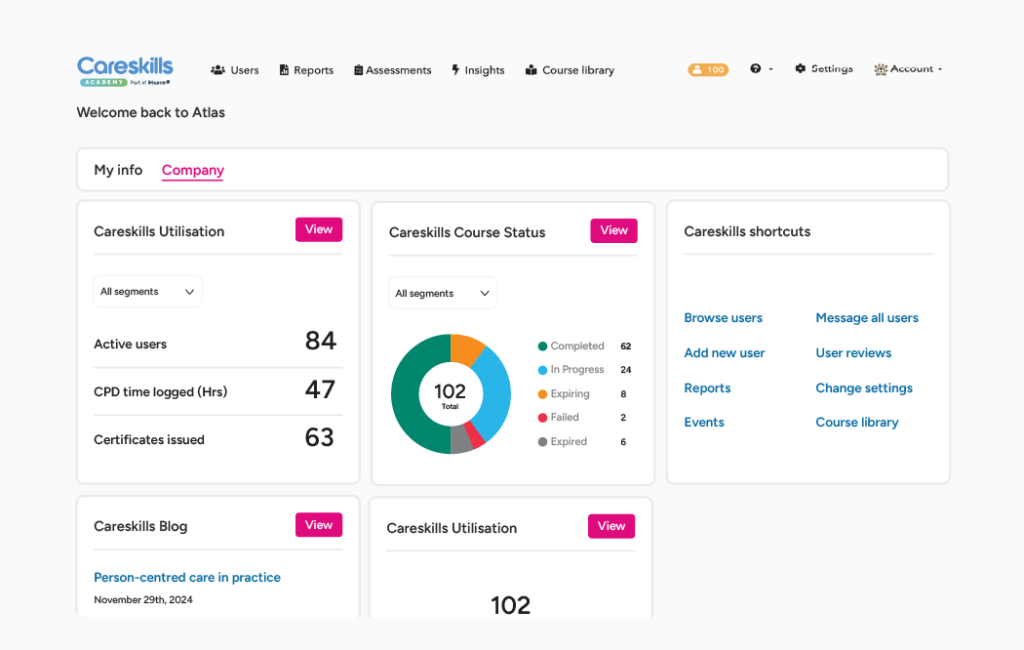1024x650 pixels.
Task: Click the donut chart's 102 Total center
Action: (x=450, y=395)
